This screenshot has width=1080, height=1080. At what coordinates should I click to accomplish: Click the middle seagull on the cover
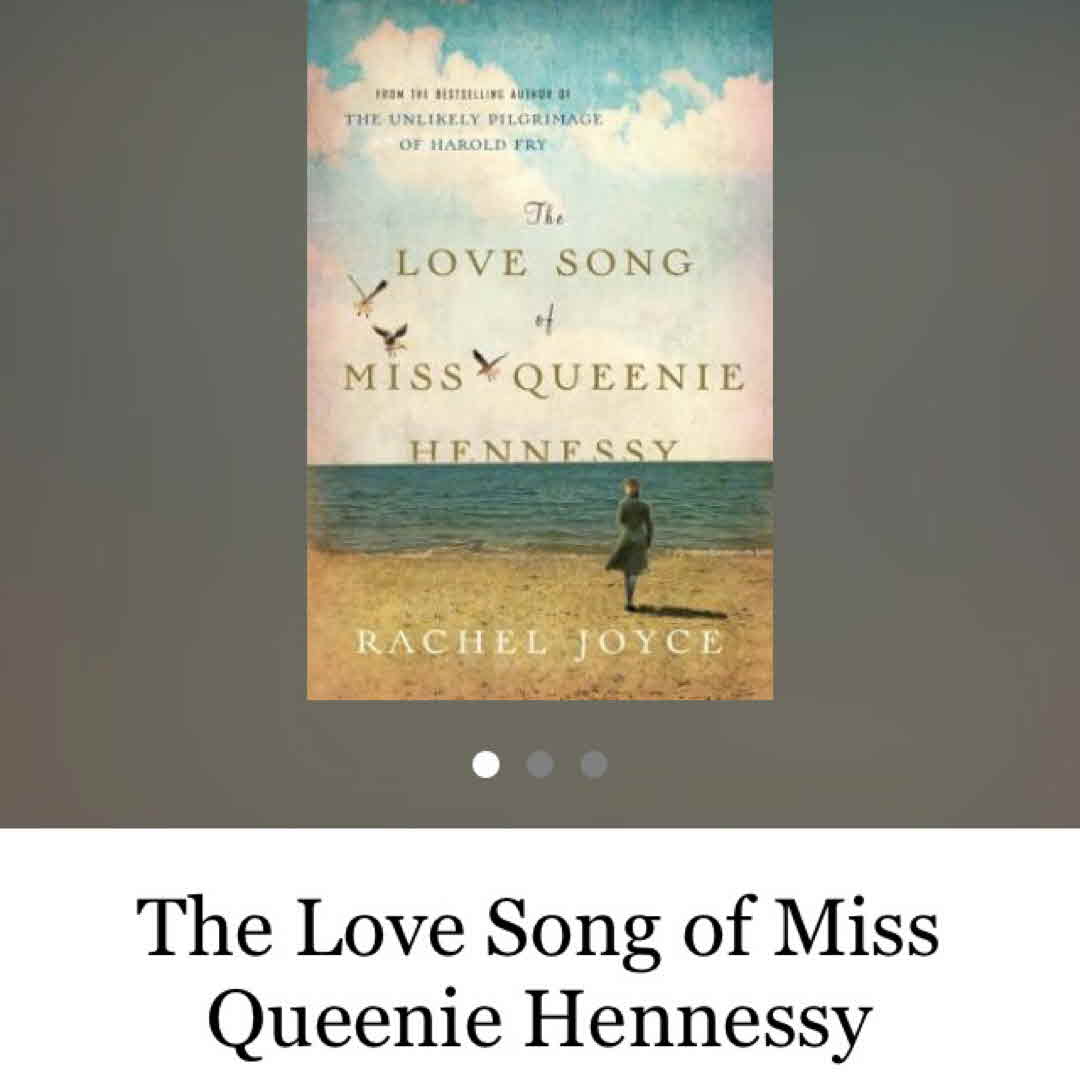click(x=391, y=338)
